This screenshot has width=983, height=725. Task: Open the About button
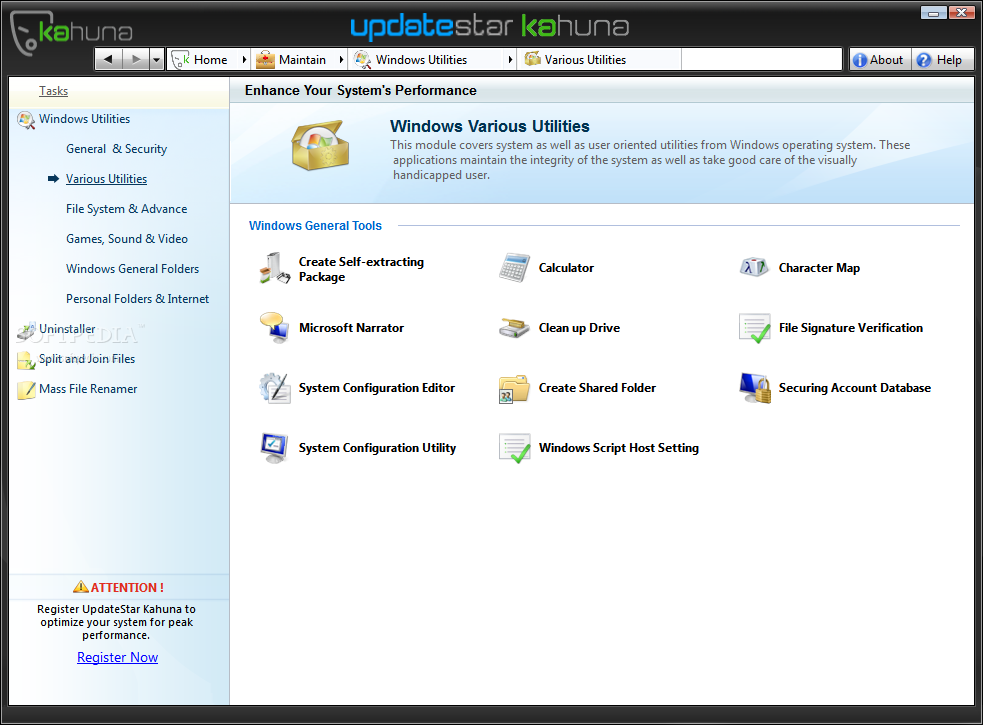click(x=880, y=60)
